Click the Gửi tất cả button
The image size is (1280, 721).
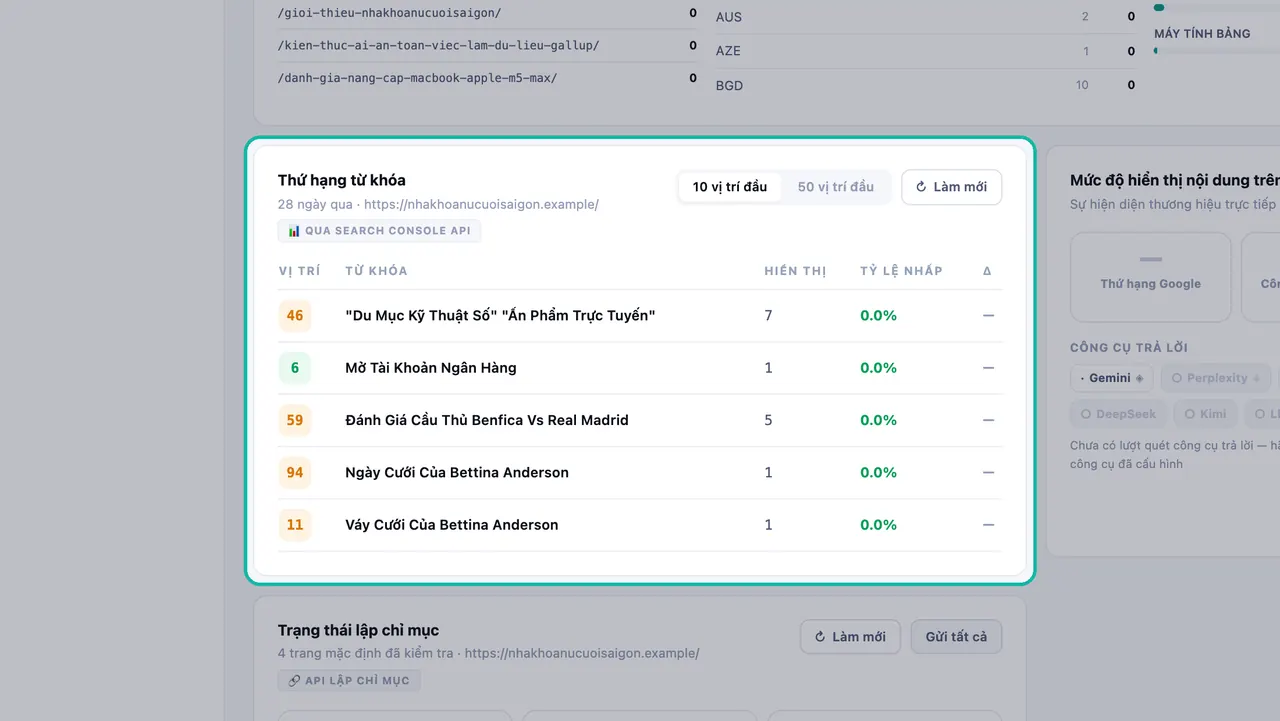[956, 637]
